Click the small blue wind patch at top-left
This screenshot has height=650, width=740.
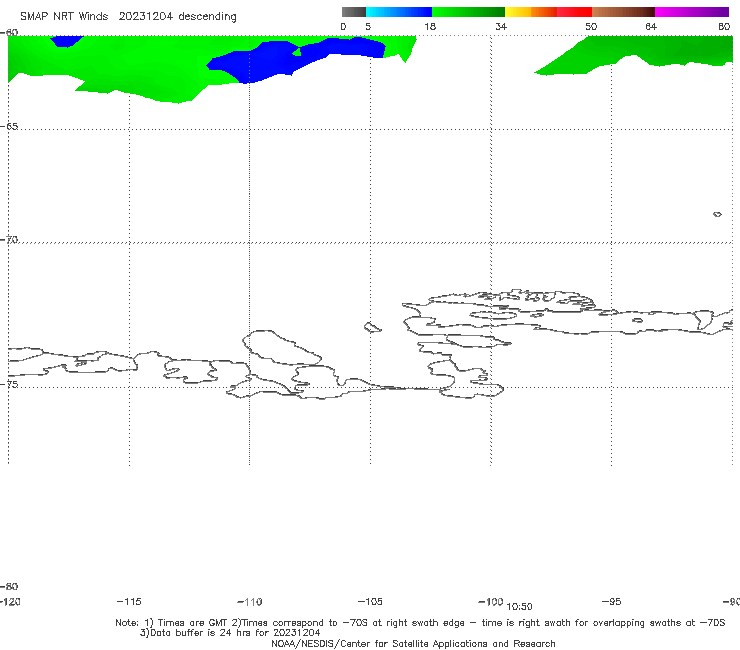tap(67, 41)
